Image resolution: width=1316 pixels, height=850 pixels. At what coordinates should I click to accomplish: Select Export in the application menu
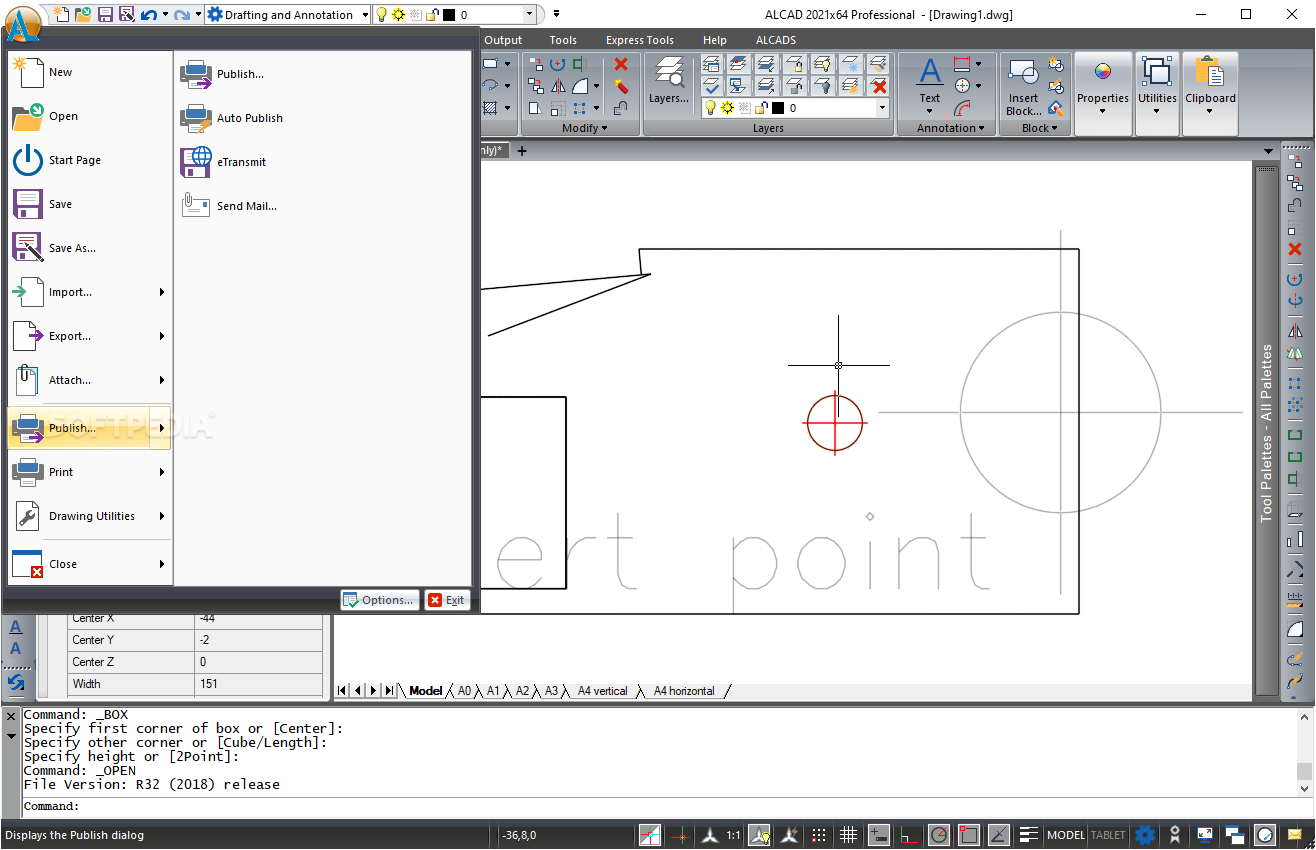[x=89, y=336]
